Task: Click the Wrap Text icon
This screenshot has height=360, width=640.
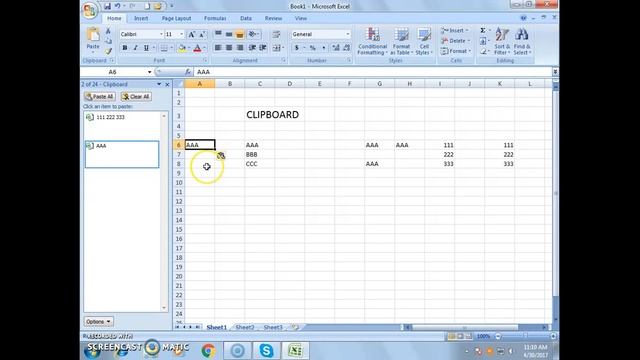Action: coord(276,34)
